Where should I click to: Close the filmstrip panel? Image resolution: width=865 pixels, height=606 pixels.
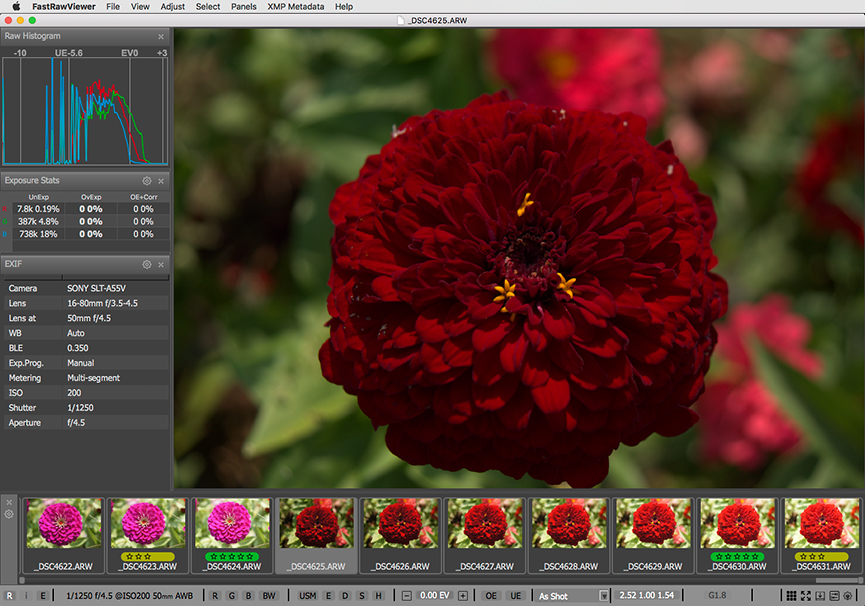(9, 502)
